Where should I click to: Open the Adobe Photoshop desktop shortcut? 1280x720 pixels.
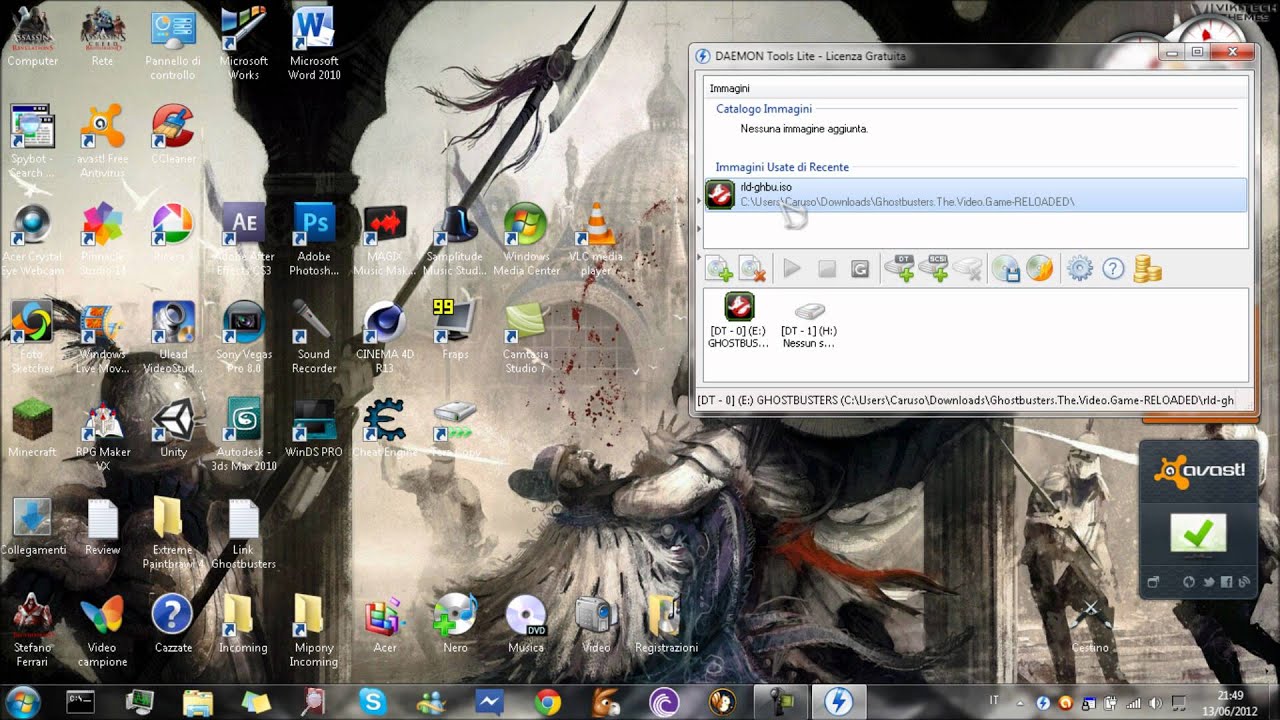pos(314,240)
